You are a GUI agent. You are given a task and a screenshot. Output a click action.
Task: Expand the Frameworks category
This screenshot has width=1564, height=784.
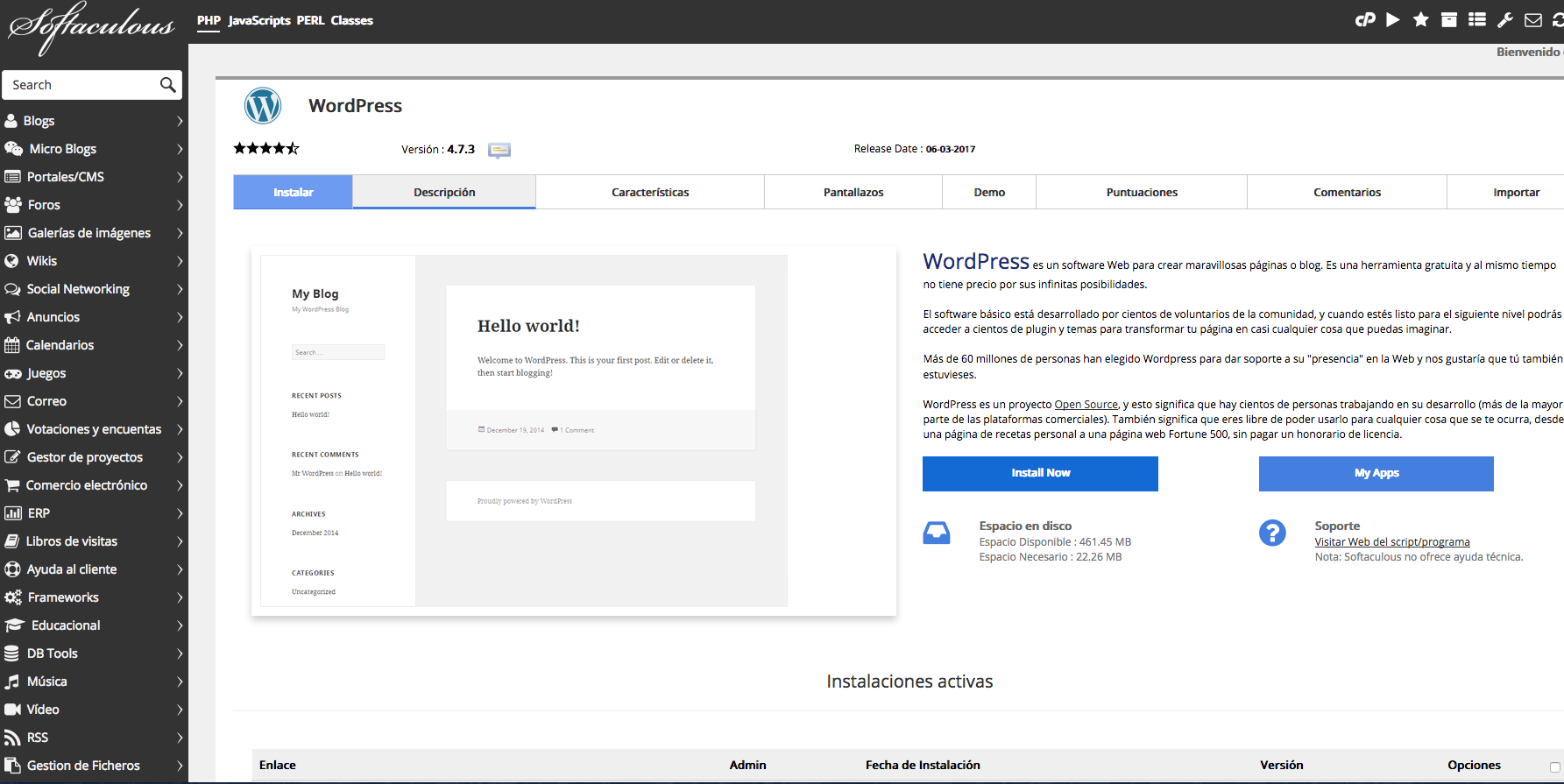coord(94,597)
